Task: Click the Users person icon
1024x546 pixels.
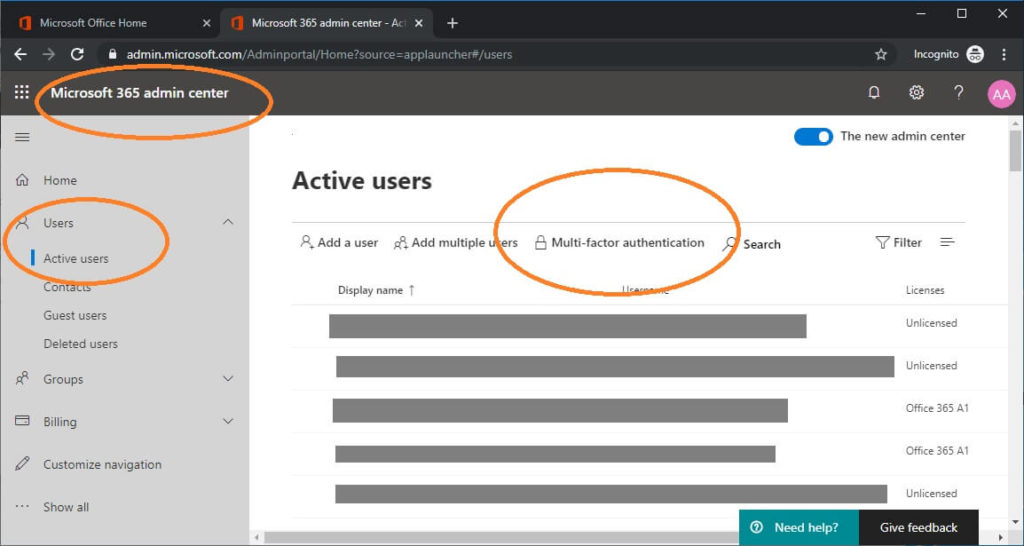Action: [x=22, y=222]
